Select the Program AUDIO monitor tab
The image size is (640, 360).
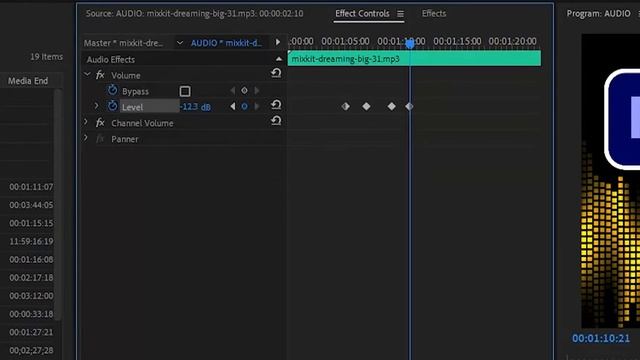598,13
